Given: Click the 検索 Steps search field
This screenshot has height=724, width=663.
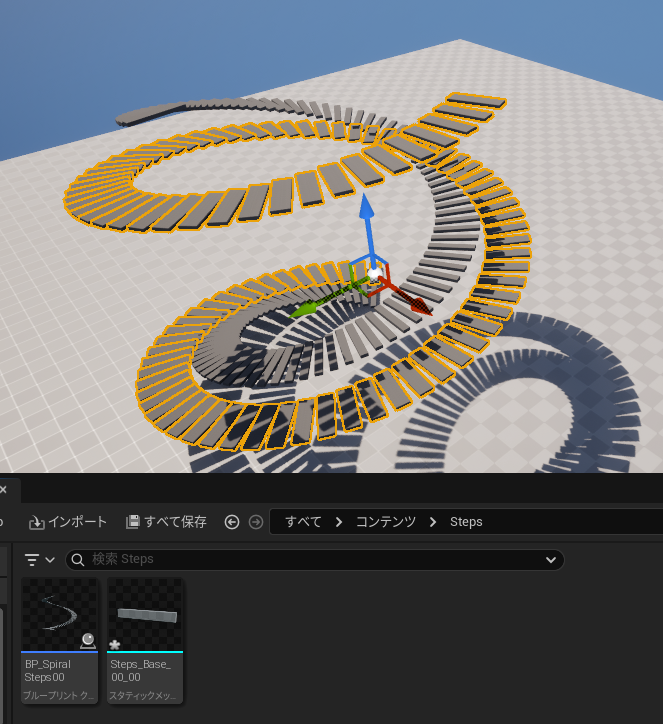Looking at the screenshot, I should pos(300,560).
